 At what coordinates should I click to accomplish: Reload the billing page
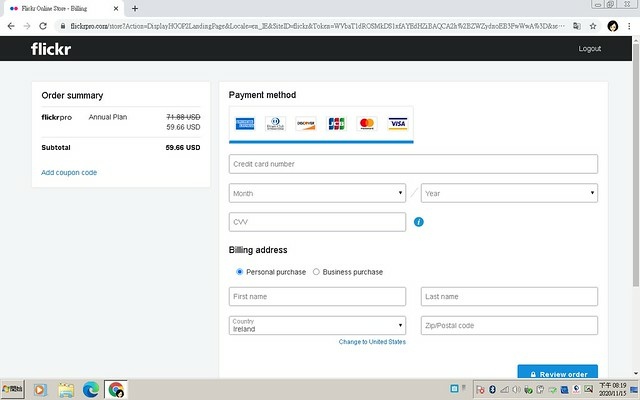coord(43,26)
